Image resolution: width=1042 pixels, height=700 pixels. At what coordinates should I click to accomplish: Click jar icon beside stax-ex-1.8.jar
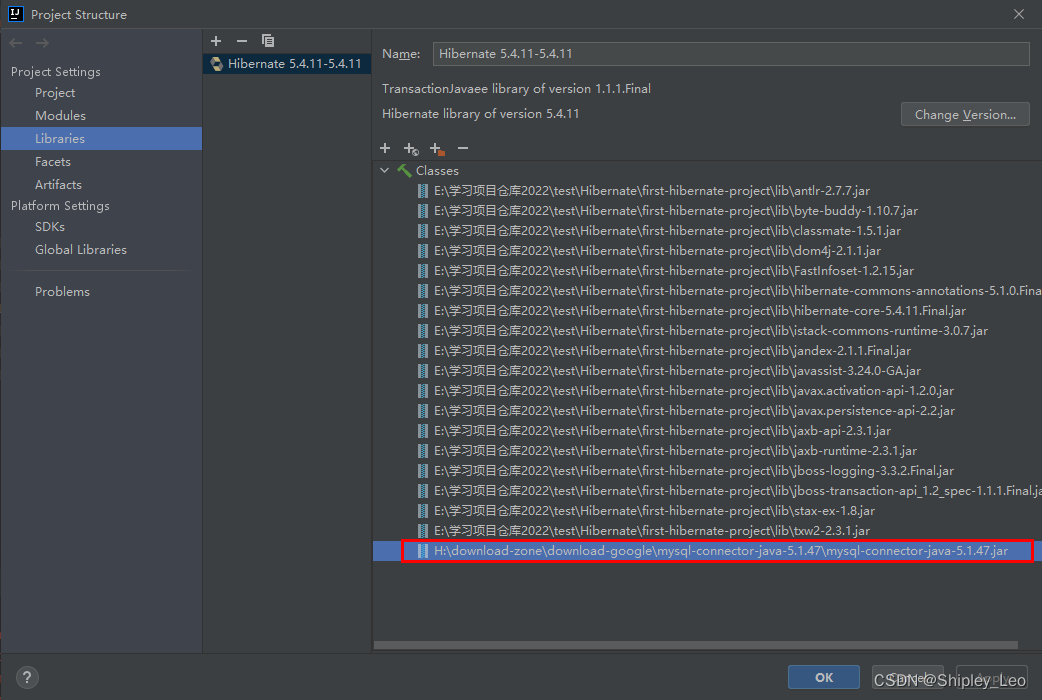coord(423,511)
